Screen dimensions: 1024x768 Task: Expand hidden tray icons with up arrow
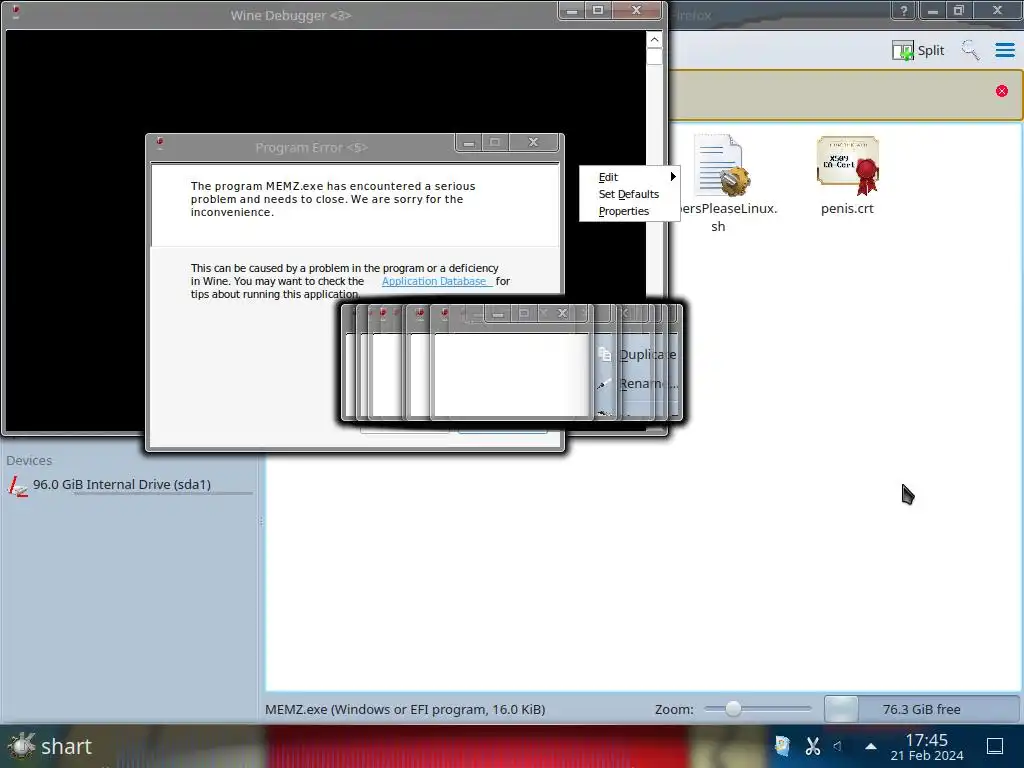pos(871,746)
